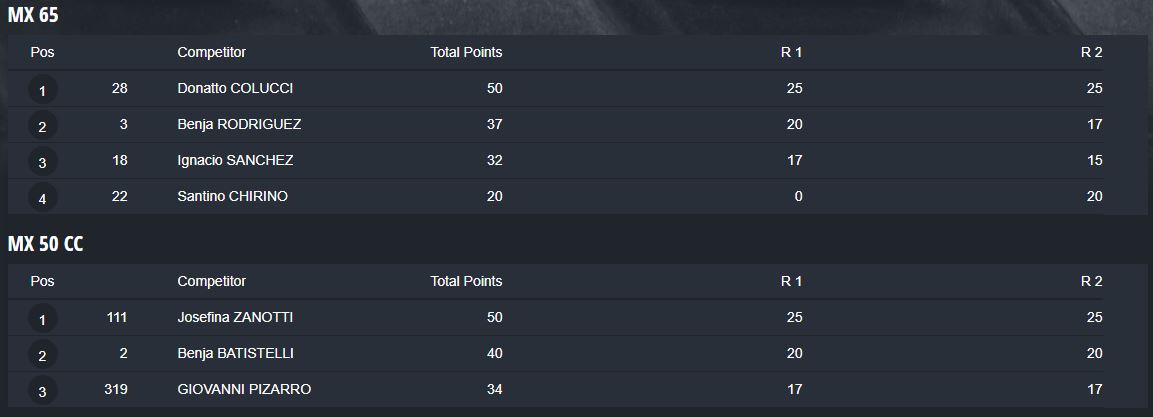Select Benja BATISTELLI in MX 50 CC

235,353
